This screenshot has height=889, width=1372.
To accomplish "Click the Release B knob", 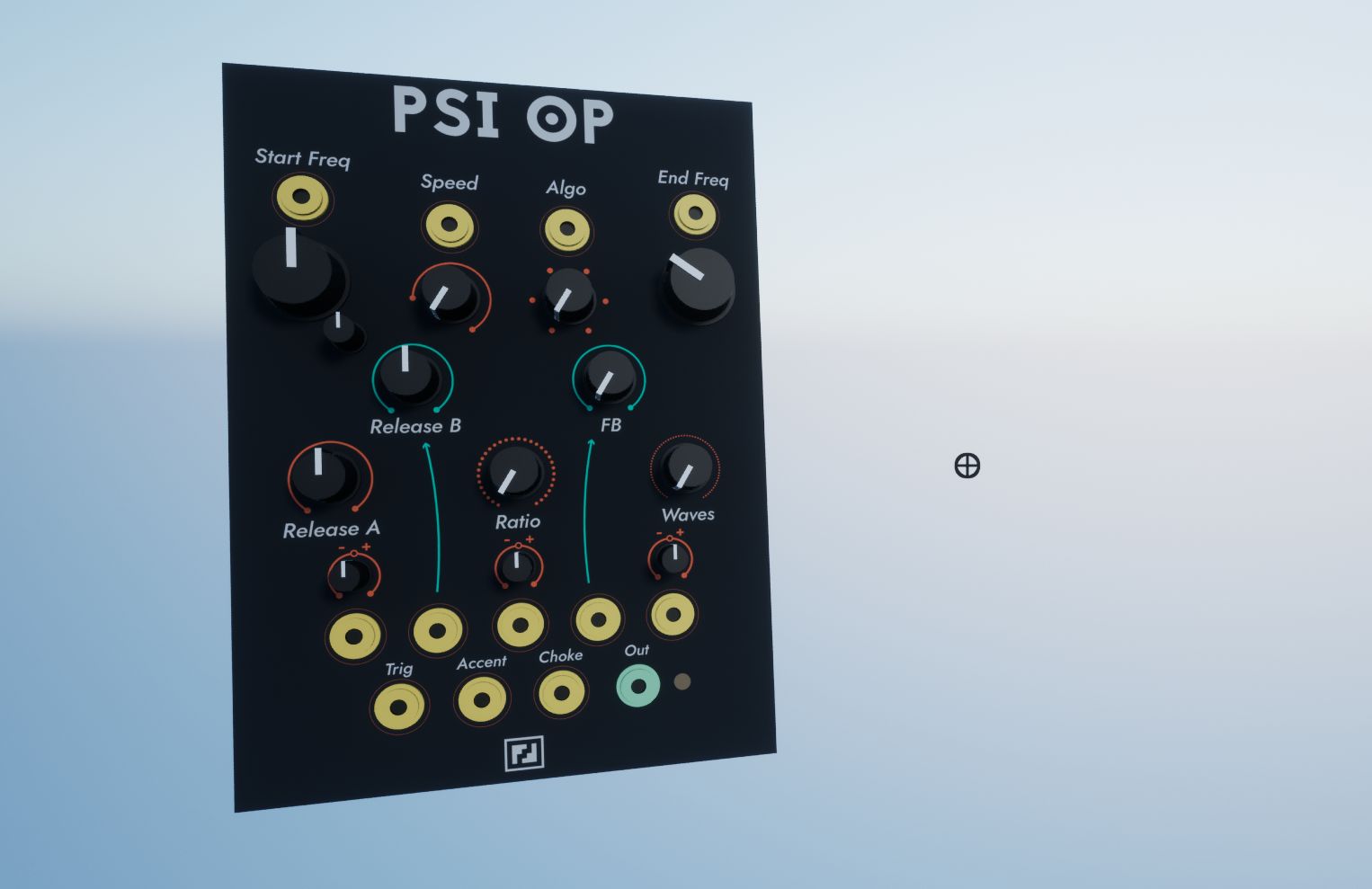I will tap(409, 375).
